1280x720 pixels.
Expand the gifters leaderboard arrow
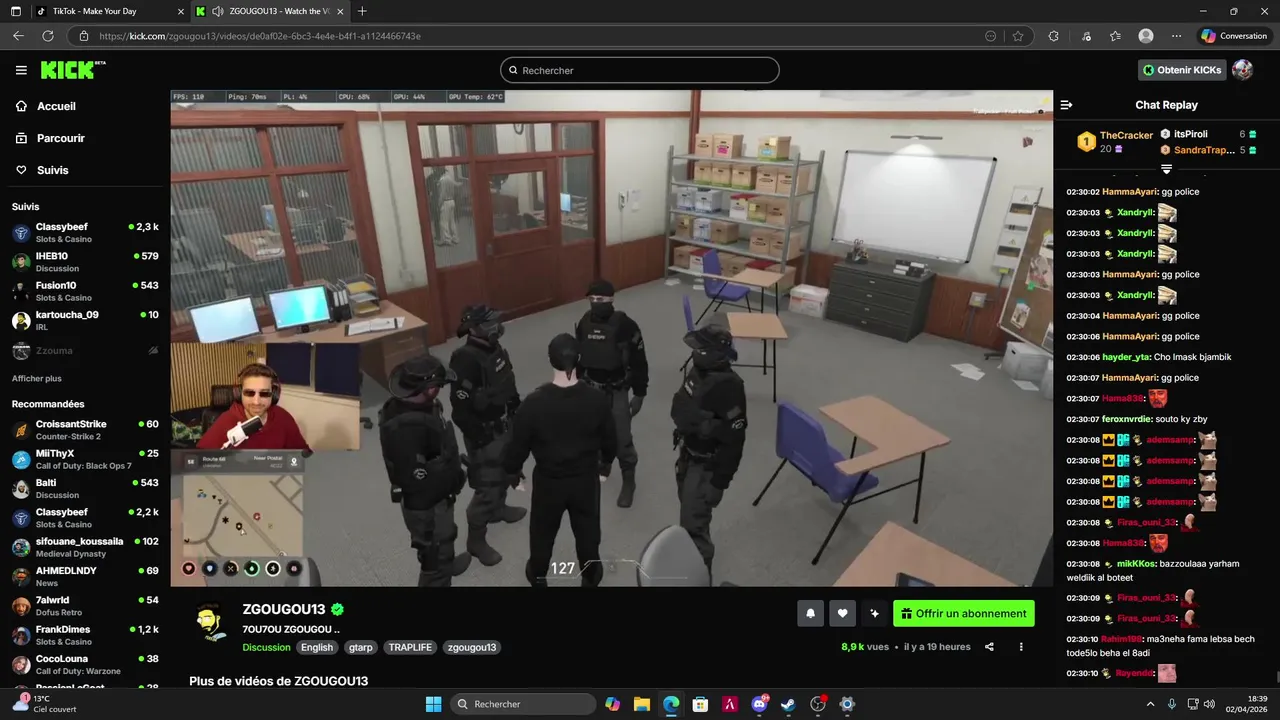(x=1166, y=168)
